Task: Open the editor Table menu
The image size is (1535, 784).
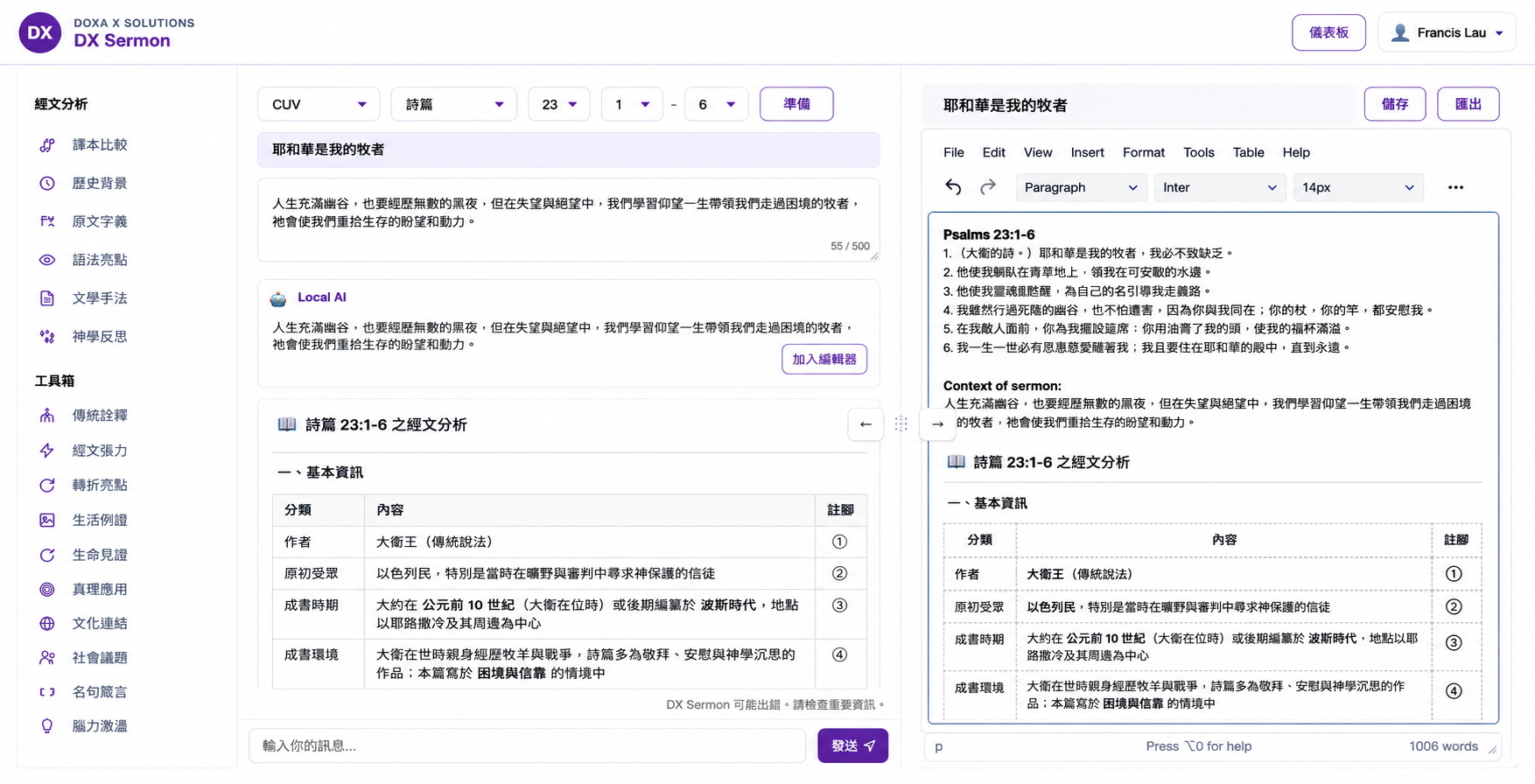Action: click(1248, 152)
